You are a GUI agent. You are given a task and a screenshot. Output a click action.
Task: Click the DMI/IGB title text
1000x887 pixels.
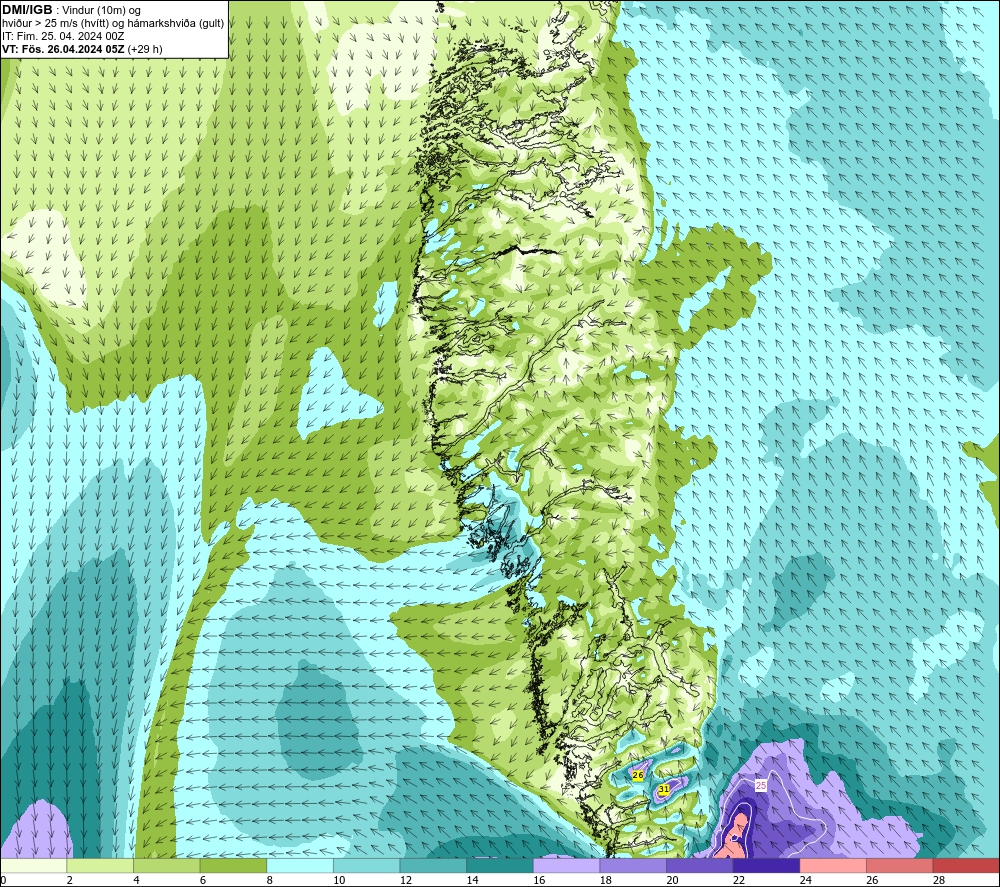(27, 10)
